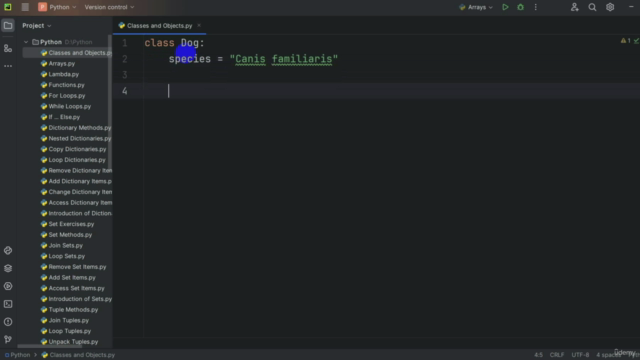Open Set Exercises.py file

(x=67, y=224)
